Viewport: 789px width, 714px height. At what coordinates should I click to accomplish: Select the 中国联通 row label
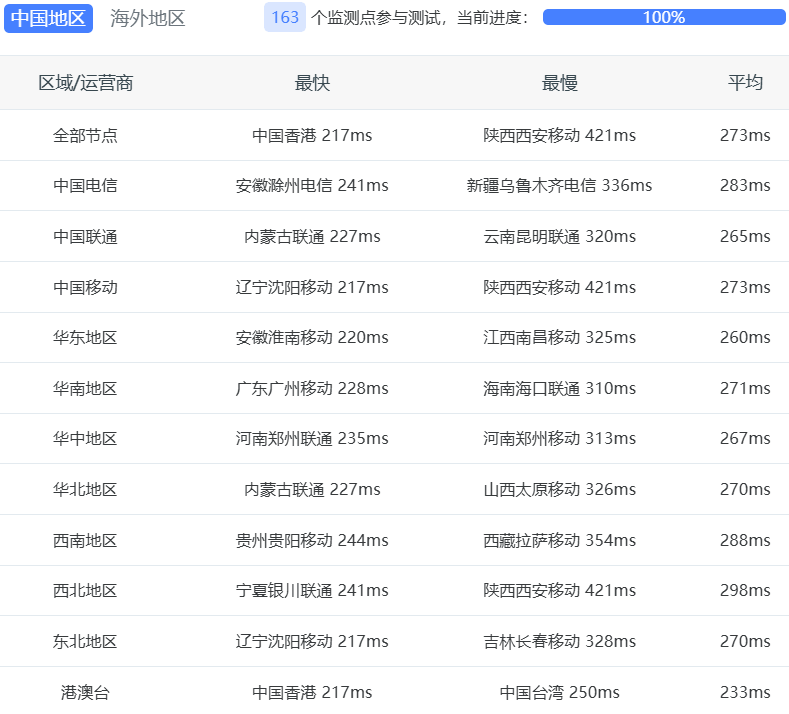pos(86,236)
